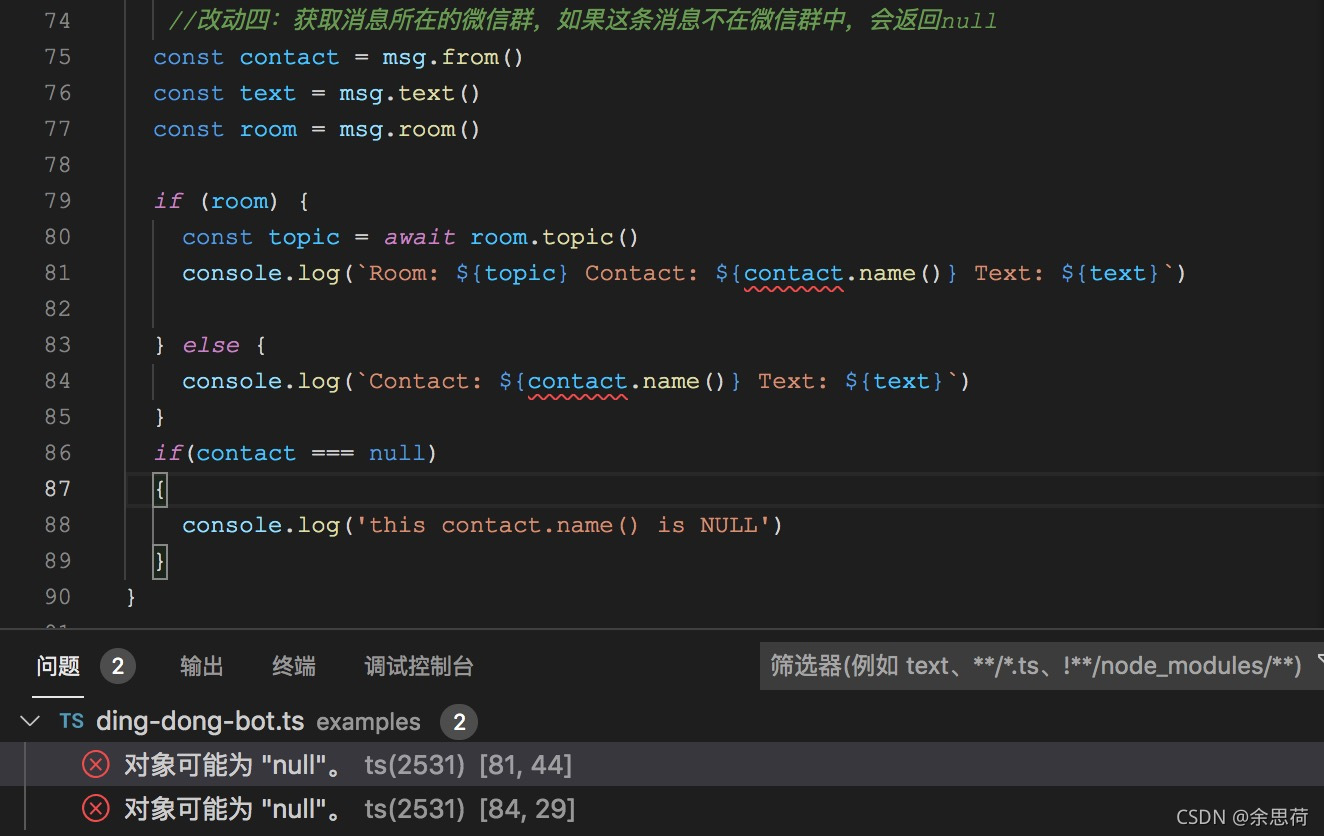
Task: Click room.topic() on line 80
Action: click(x=554, y=237)
